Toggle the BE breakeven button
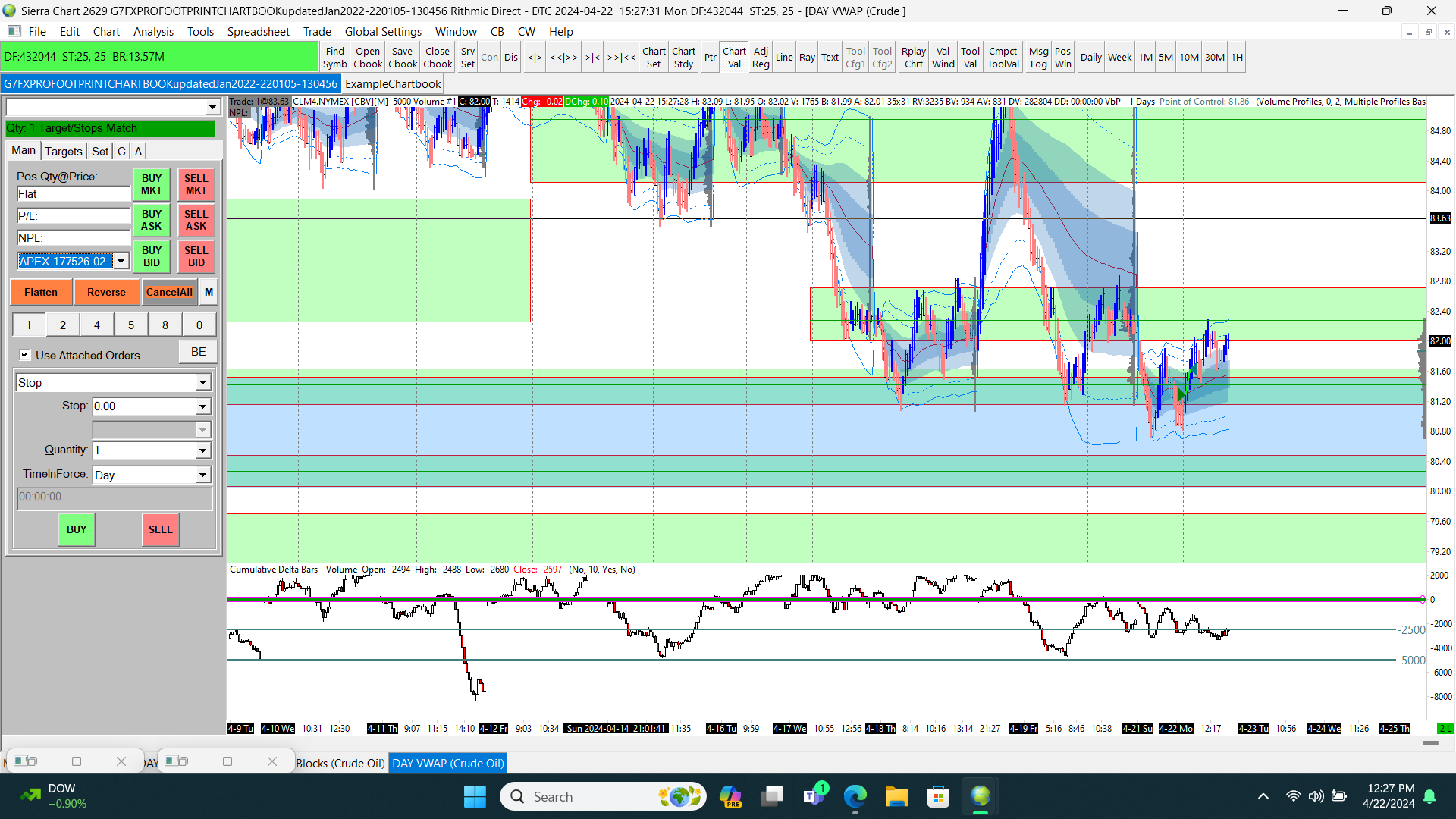Screen dimensions: 1456x819 198,352
